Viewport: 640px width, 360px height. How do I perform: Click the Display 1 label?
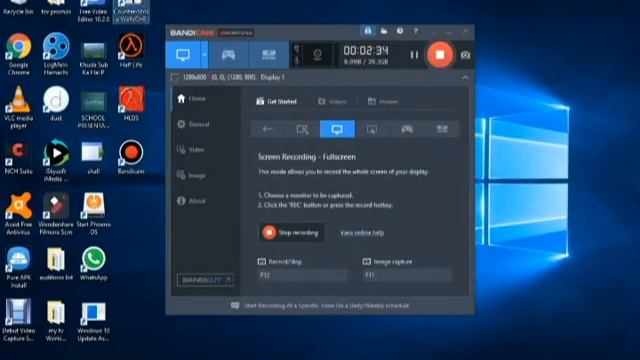tap(272, 77)
